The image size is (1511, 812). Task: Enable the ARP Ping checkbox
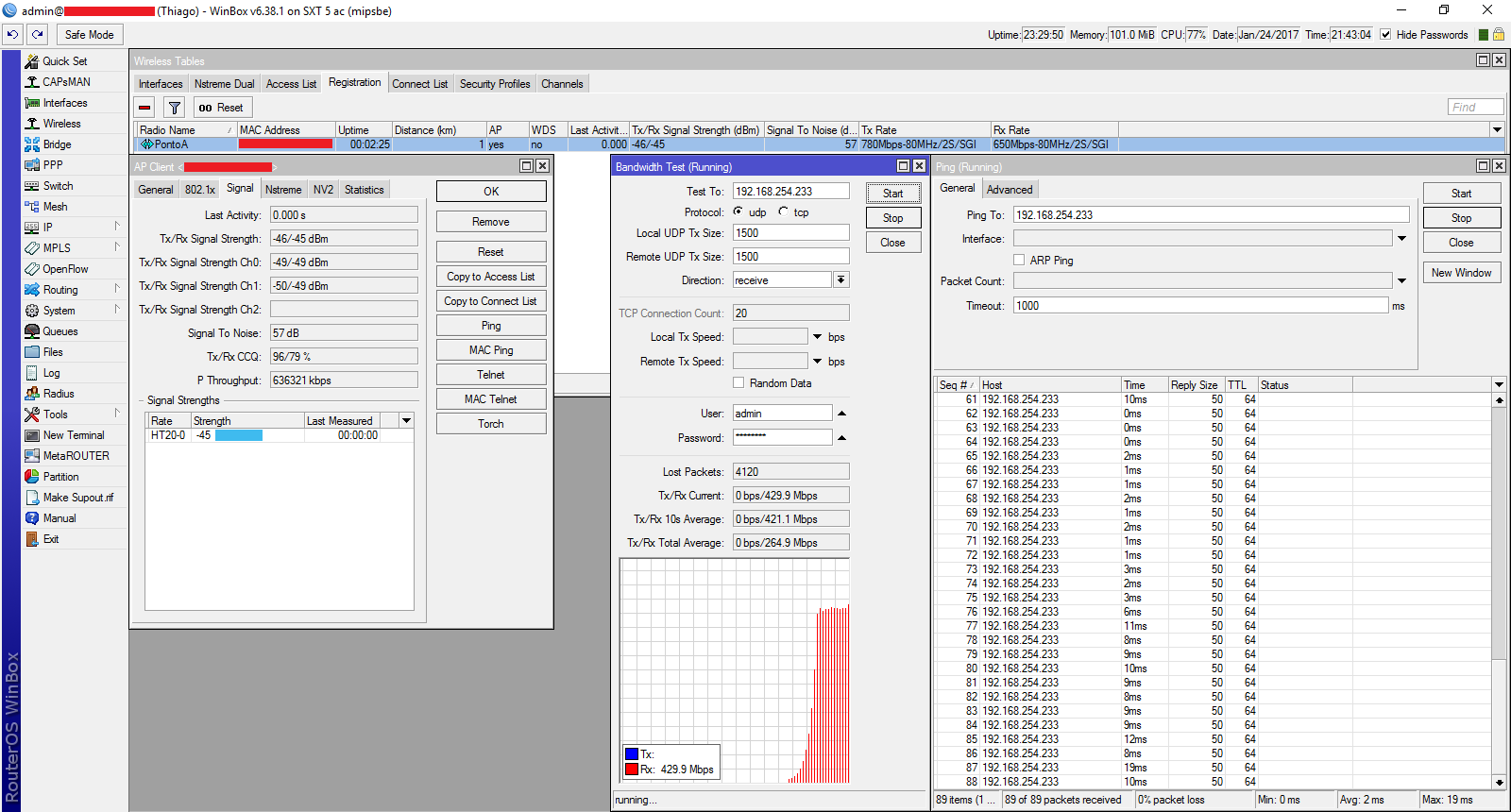click(x=1019, y=260)
